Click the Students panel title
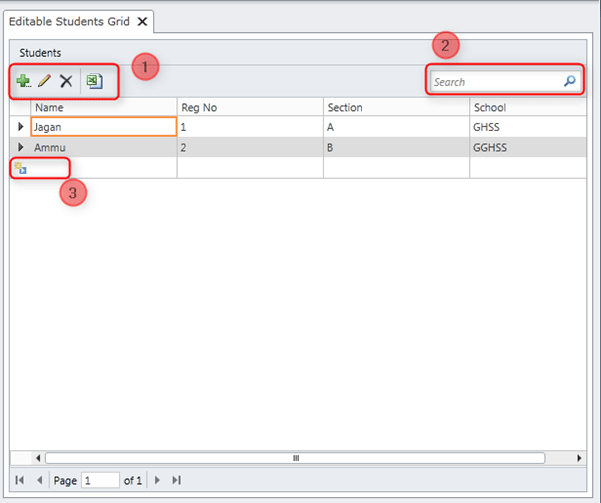 pos(40,53)
